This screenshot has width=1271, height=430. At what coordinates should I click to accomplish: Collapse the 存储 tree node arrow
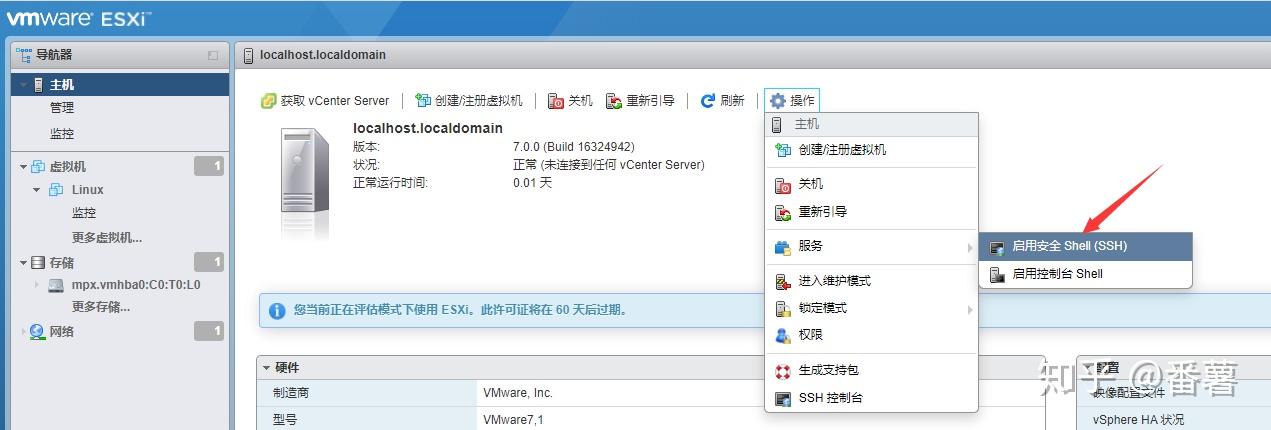click(x=23, y=263)
